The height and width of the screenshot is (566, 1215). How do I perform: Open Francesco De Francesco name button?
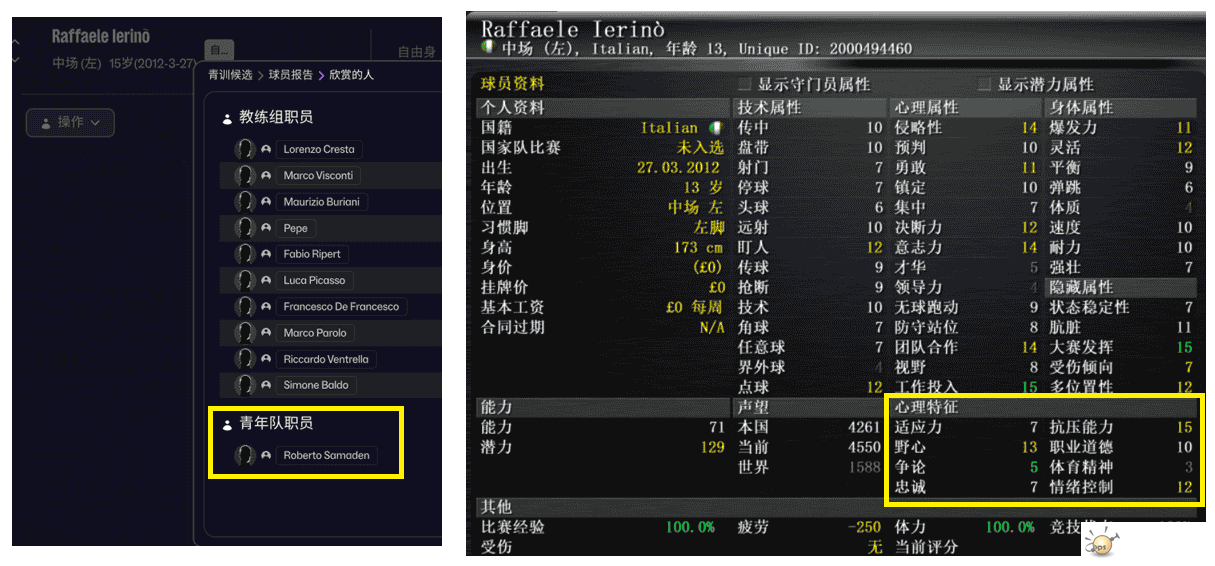pos(341,307)
